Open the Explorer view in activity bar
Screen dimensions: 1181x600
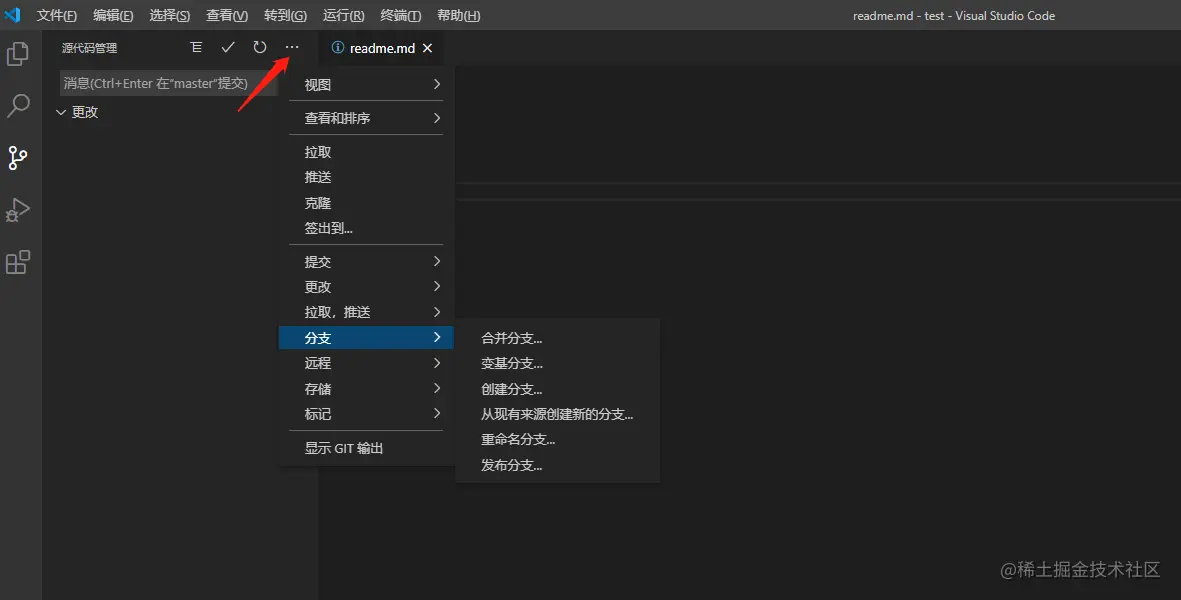pos(18,54)
